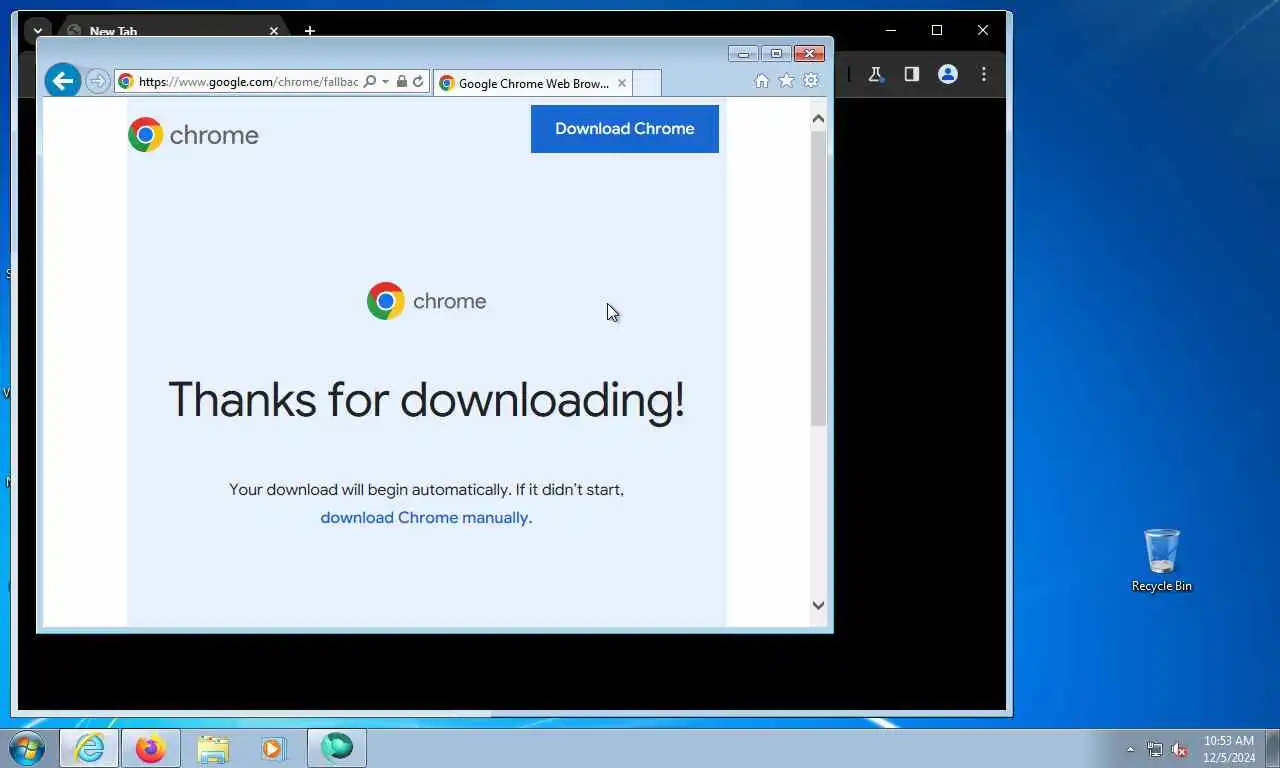
Task: Show hidden system tray icons
Action: click(x=1131, y=749)
